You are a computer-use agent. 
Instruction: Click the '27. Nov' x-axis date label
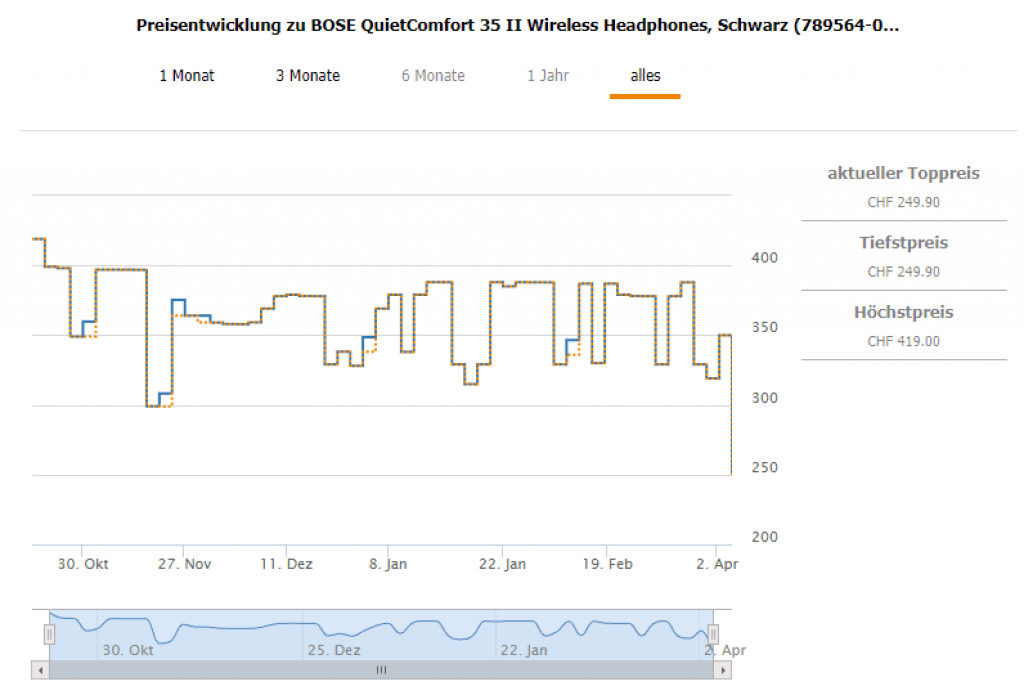pos(184,564)
